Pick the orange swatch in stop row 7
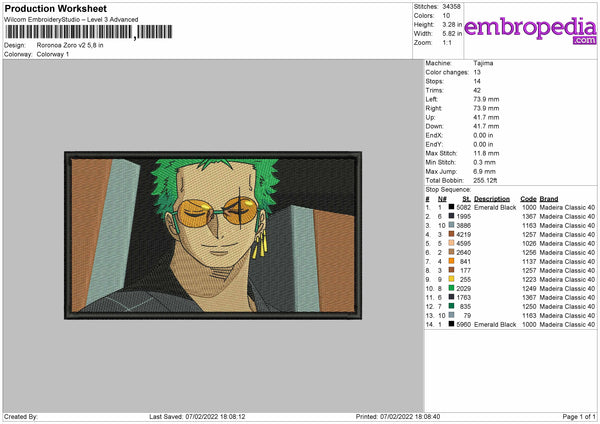 (x=452, y=261)
